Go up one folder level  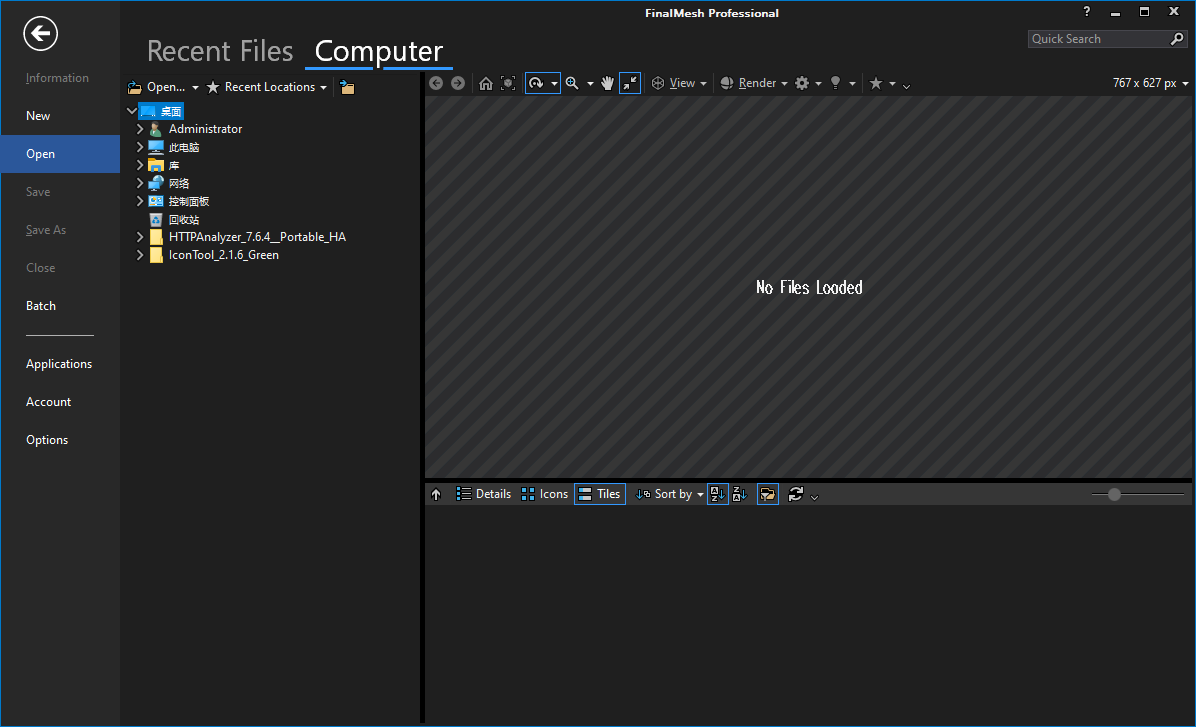[436, 494]
